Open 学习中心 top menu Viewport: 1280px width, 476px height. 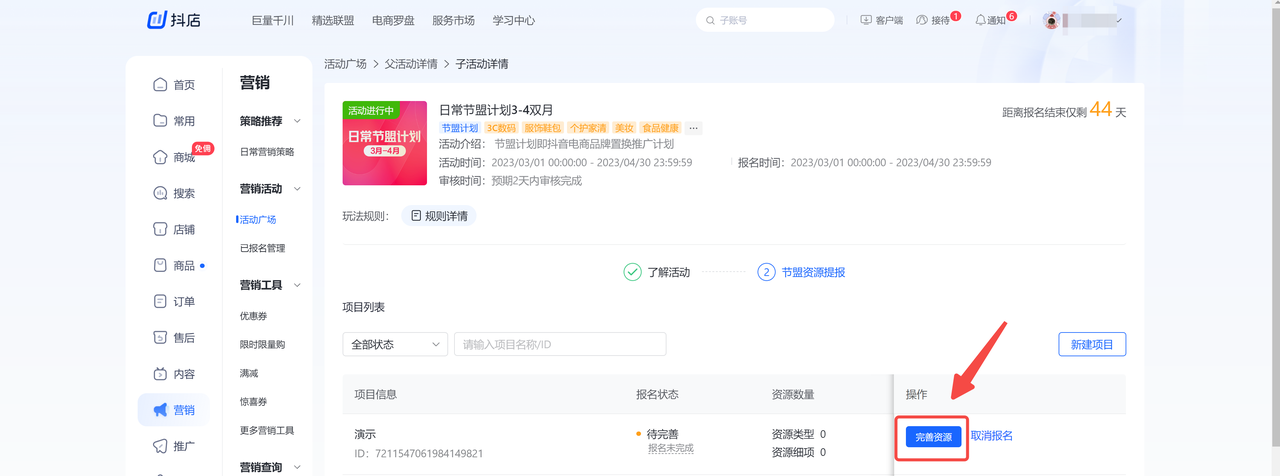pos(514,20)
